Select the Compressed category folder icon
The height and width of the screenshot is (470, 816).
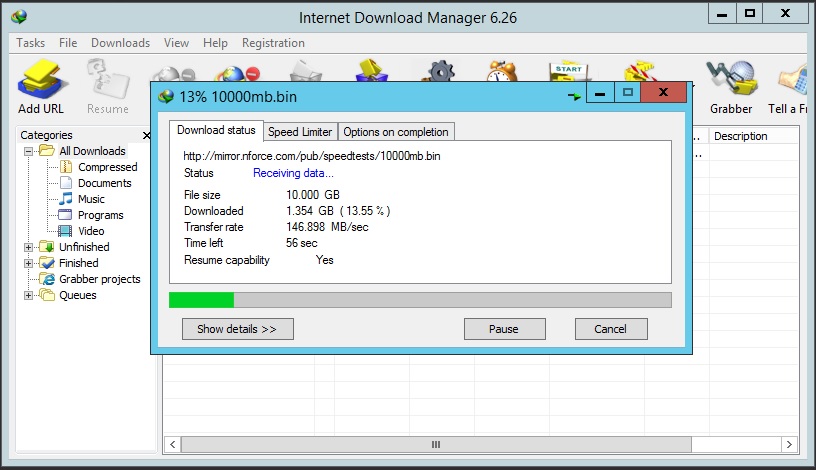[66, 167]
